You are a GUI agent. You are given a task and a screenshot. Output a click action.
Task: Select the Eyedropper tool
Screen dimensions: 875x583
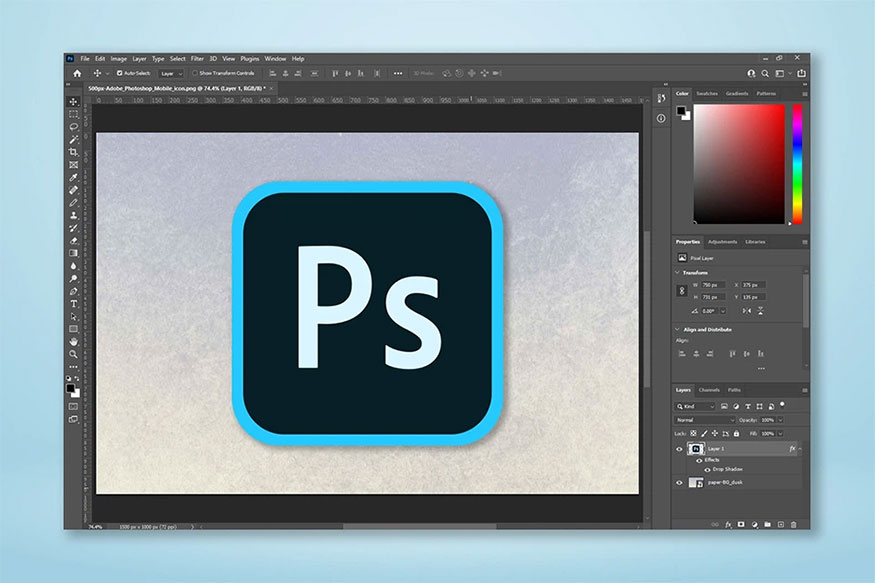tap(73, 177)
